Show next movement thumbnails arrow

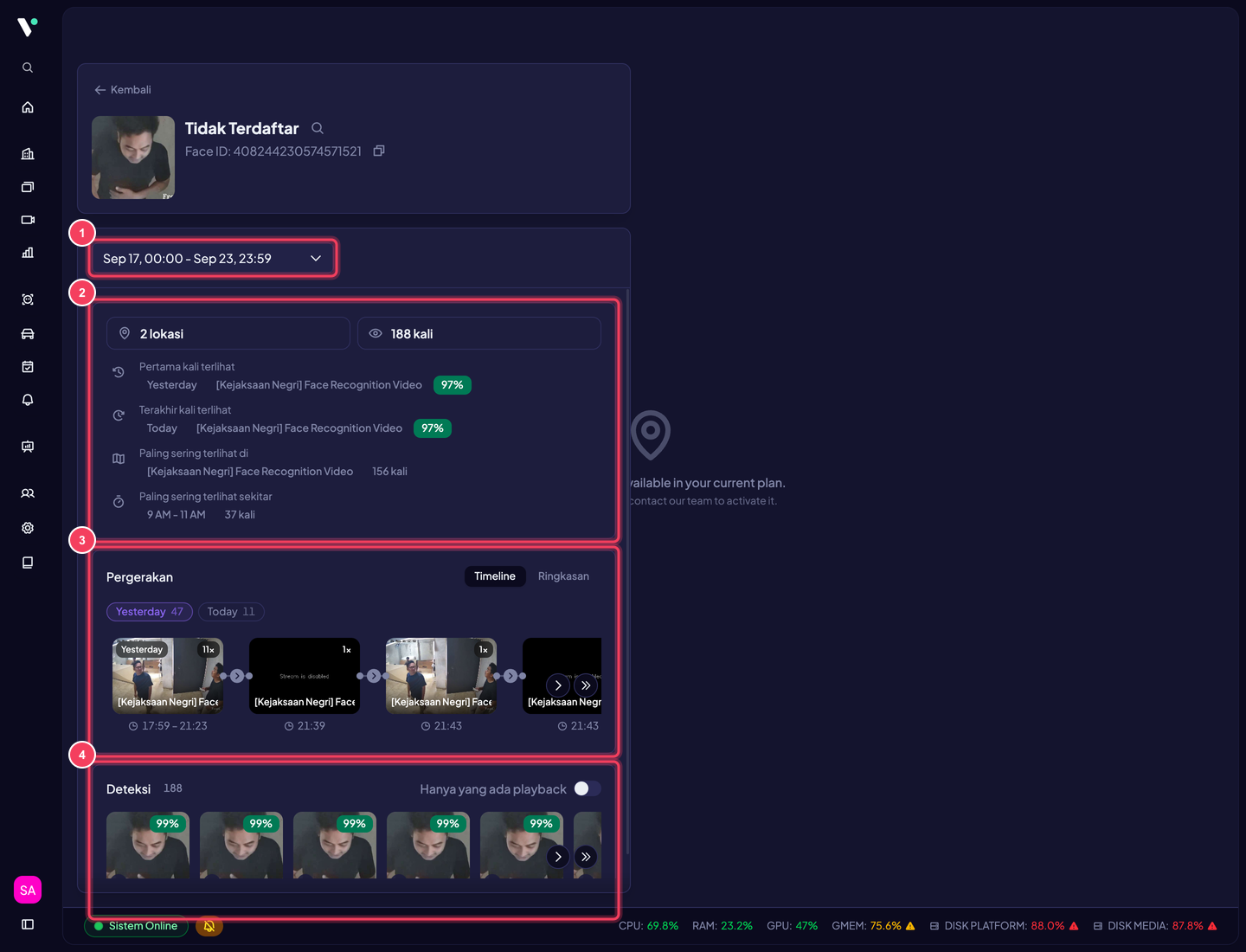point(558,685)
